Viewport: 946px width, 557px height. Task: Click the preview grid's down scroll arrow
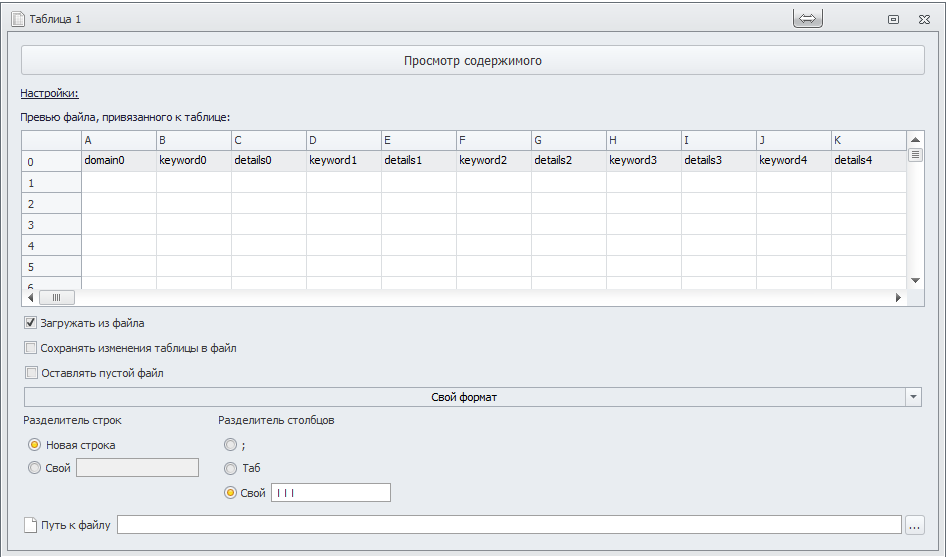[915, 280]
